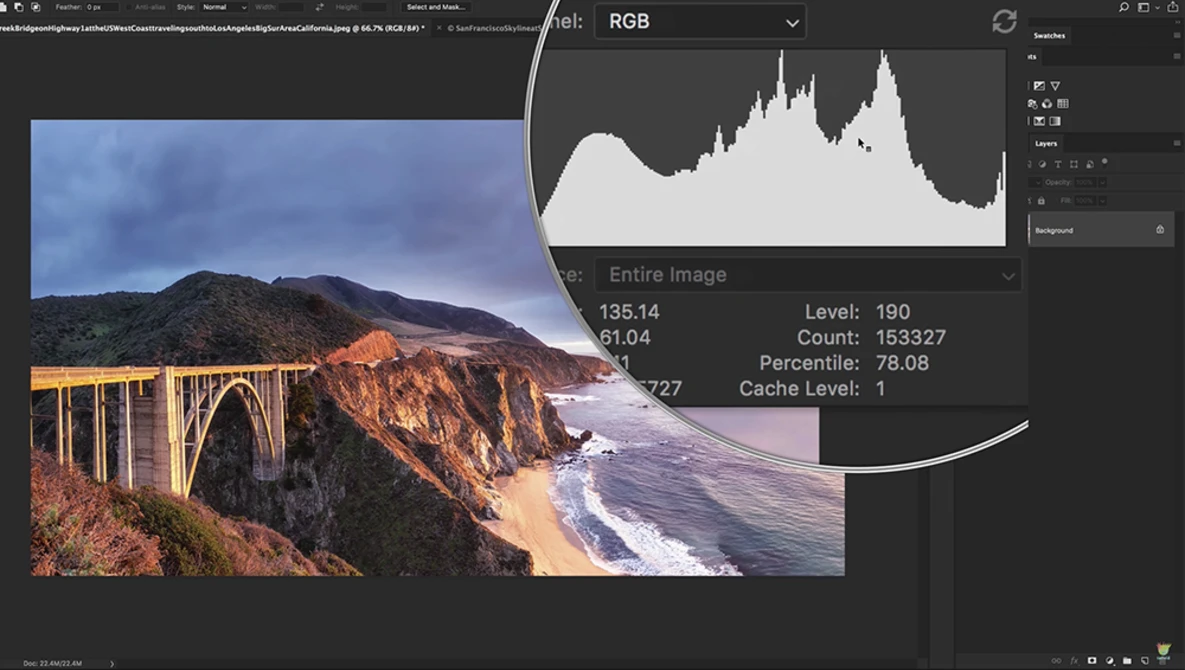The height and width of the screenshot is (670, 1185).
Task: Filter layers by shape icon
Action: pyautogui.click(x=1073, y=164)
